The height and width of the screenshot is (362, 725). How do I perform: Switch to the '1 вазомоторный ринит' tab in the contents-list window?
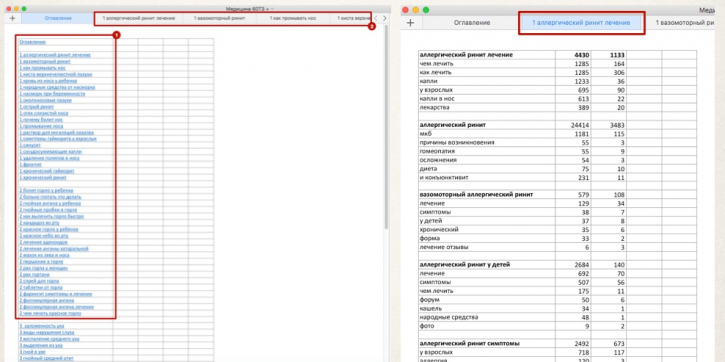pyautogui.click(x=219, y=18)
